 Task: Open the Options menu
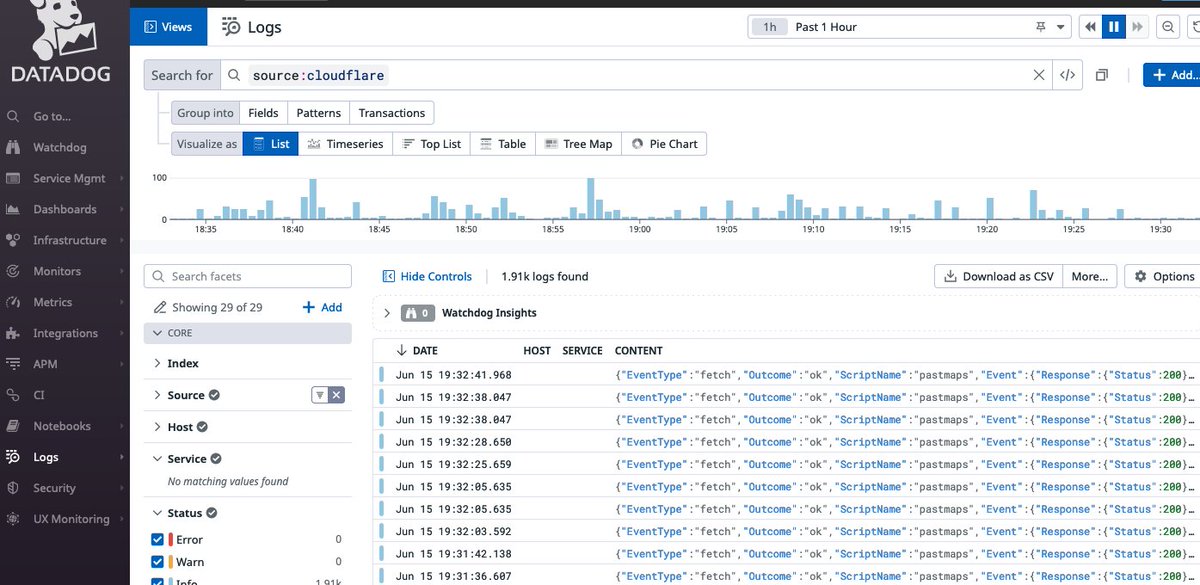click(1162, 276)
